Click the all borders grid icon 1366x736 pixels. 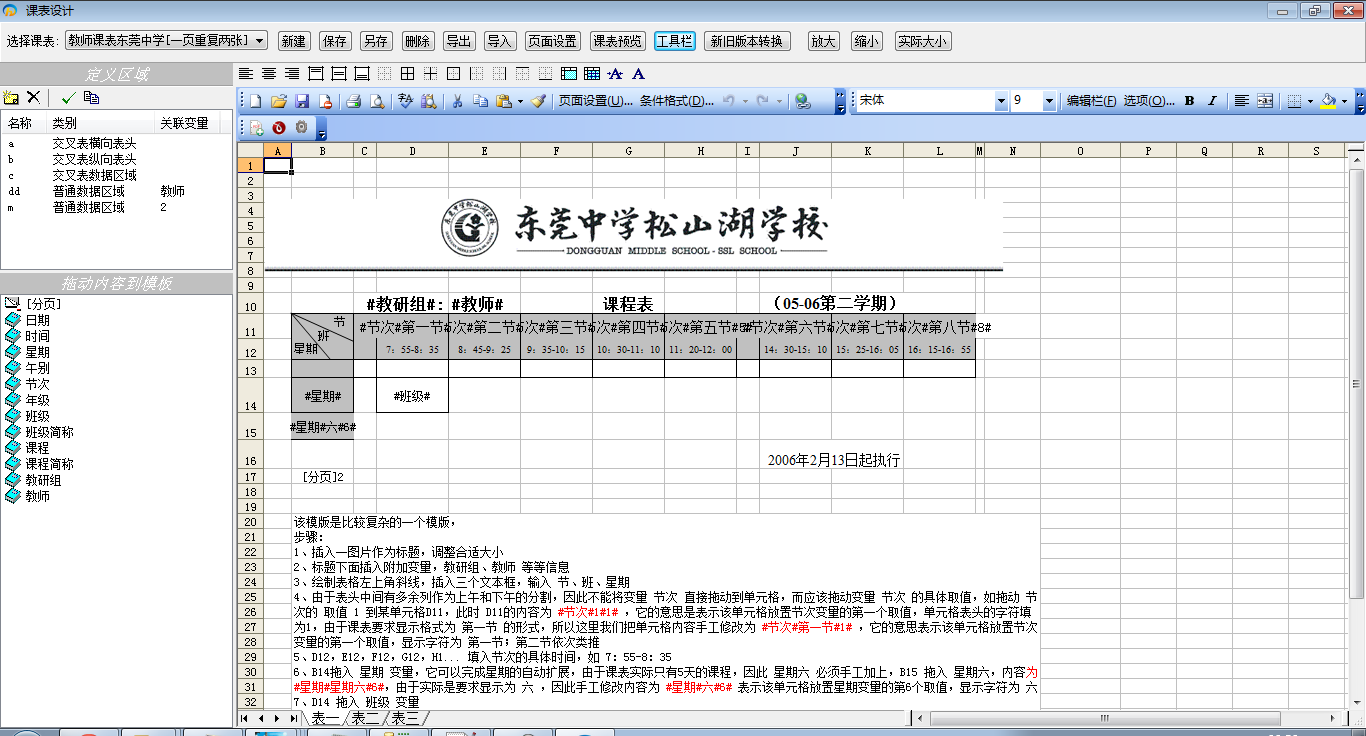407,74
